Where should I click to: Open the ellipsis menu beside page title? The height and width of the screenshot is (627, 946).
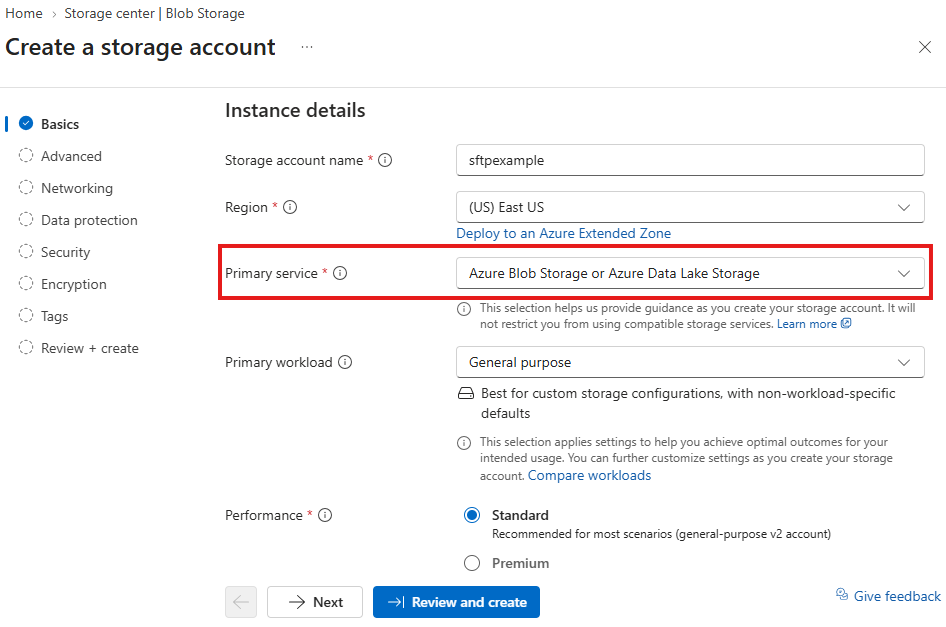point(307,47)
